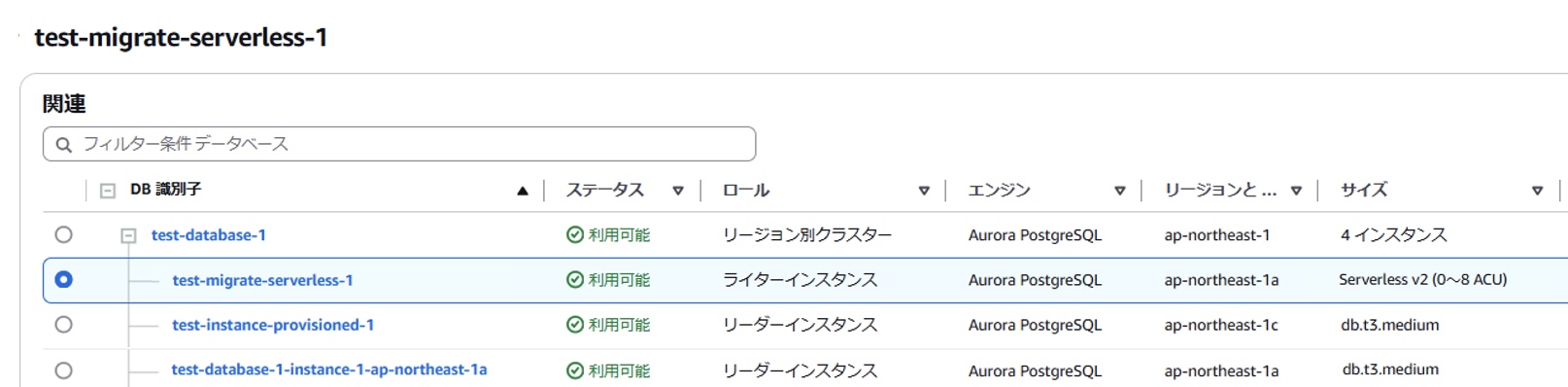Open リージョンと column sort arrow
The width and height of the screenshot is (1568, 387).
[x=1296, y=191]
